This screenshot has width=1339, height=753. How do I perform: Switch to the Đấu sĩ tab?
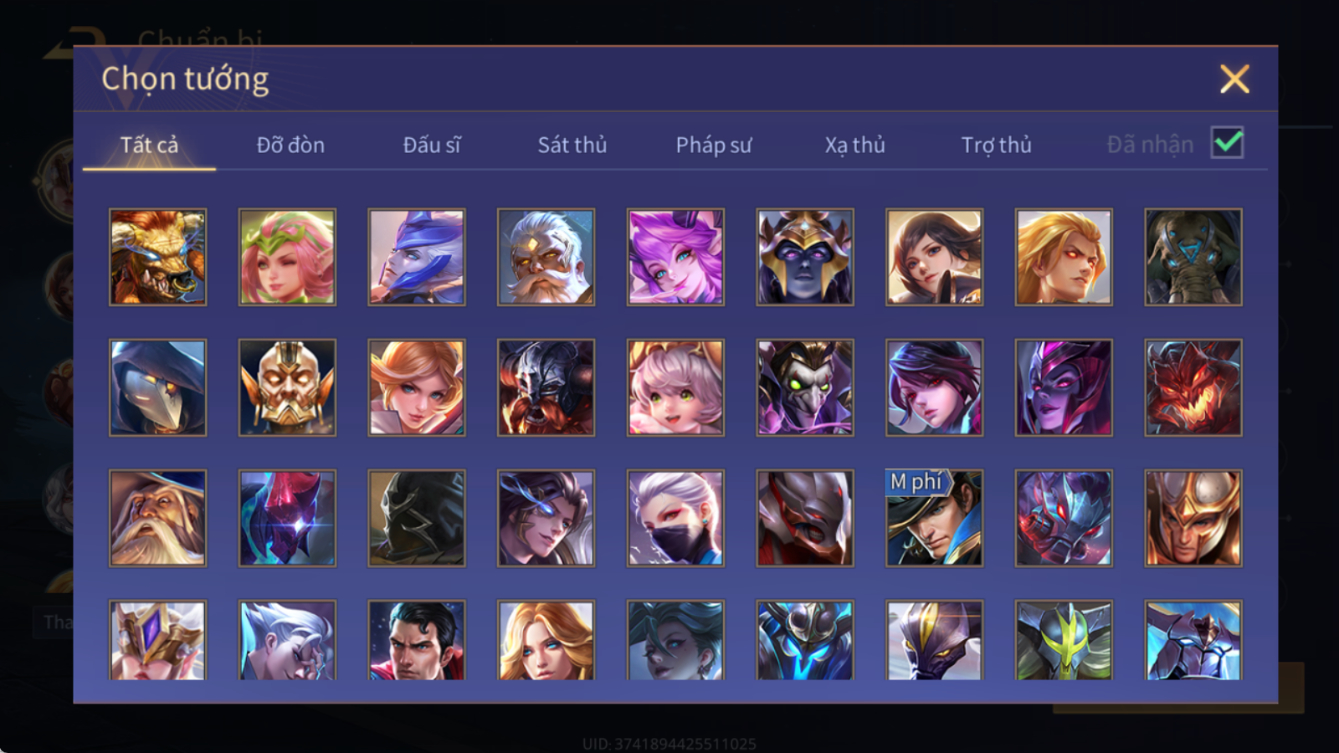point(431,145)
